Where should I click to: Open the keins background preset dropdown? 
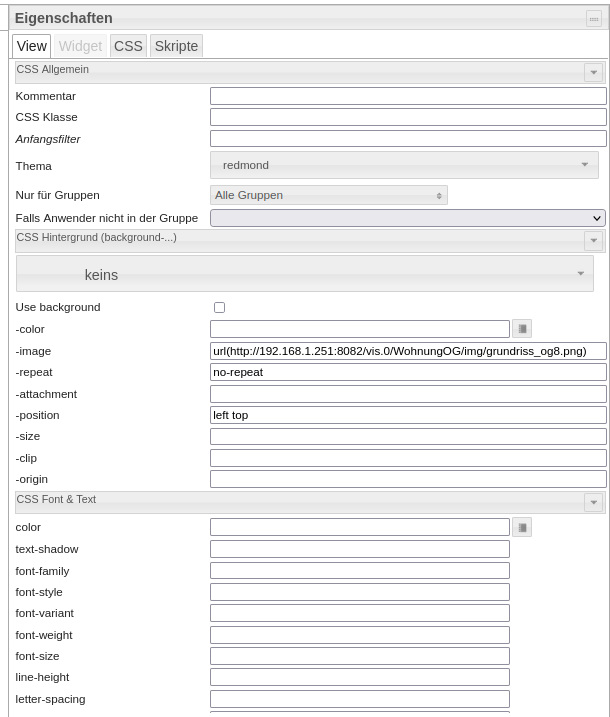305,274
